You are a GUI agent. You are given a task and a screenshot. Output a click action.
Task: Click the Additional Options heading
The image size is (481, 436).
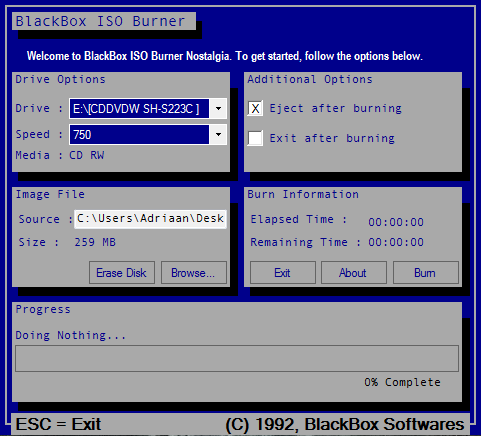click(310, 79)
